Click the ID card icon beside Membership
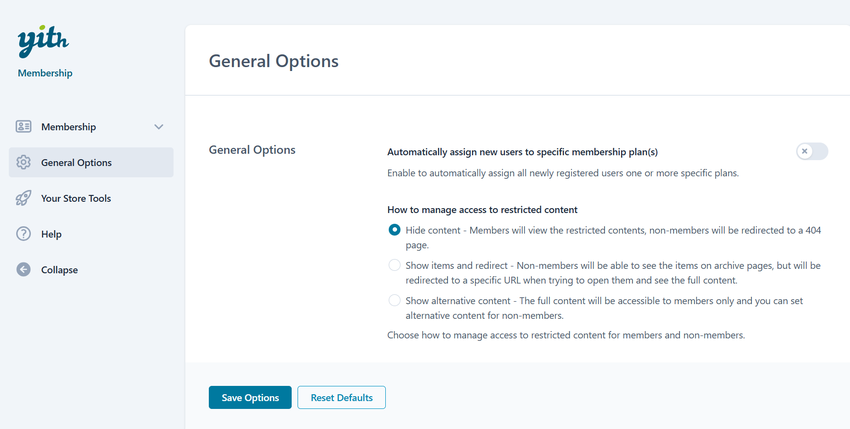This screenshot has height=429, width=850. coord(24,127)
